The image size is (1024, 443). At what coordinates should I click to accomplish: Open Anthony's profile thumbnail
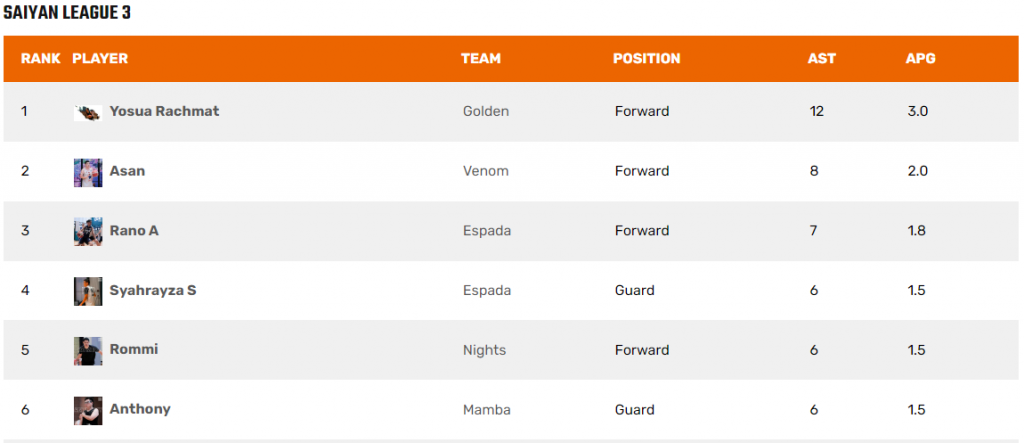tap(88, 411)
